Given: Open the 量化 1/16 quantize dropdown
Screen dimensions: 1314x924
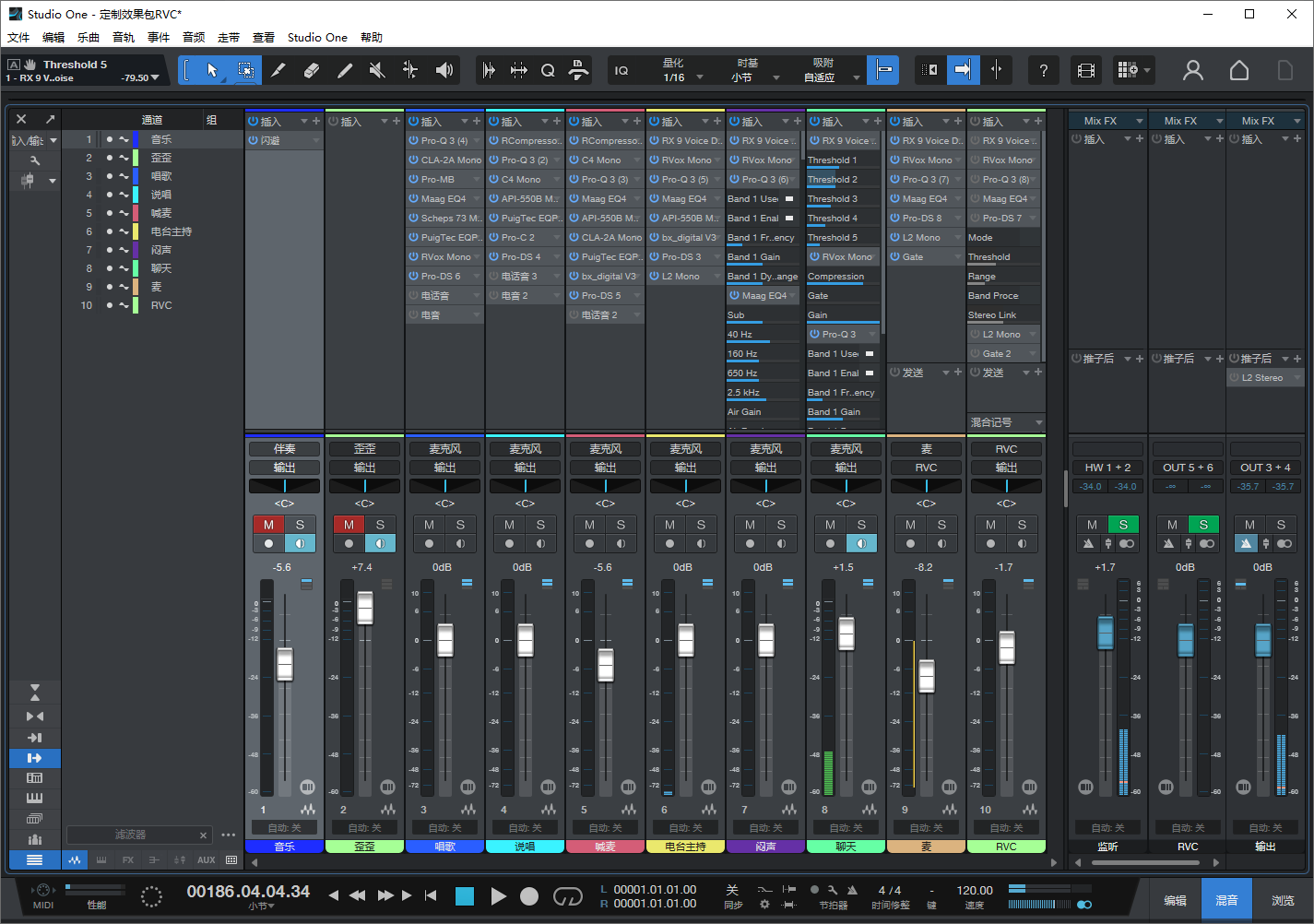Looking at the screenshot, I should coord(682,71).
